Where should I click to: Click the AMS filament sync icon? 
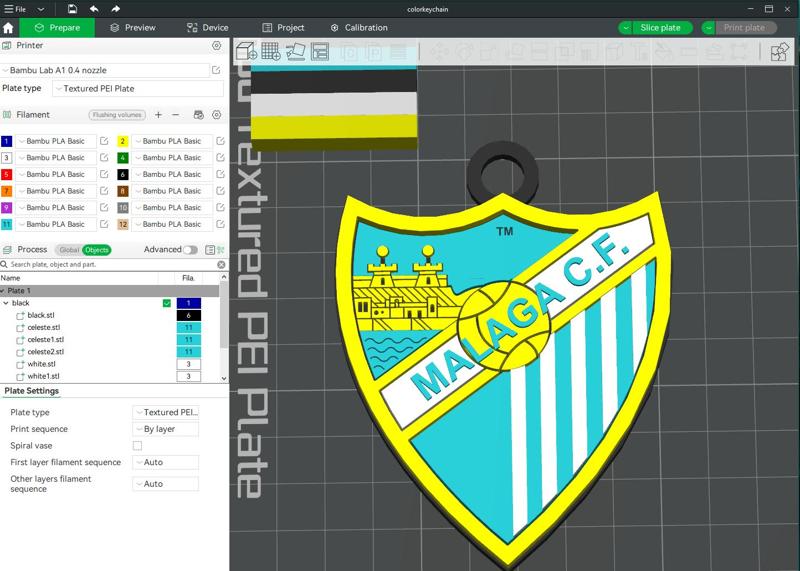198,115
